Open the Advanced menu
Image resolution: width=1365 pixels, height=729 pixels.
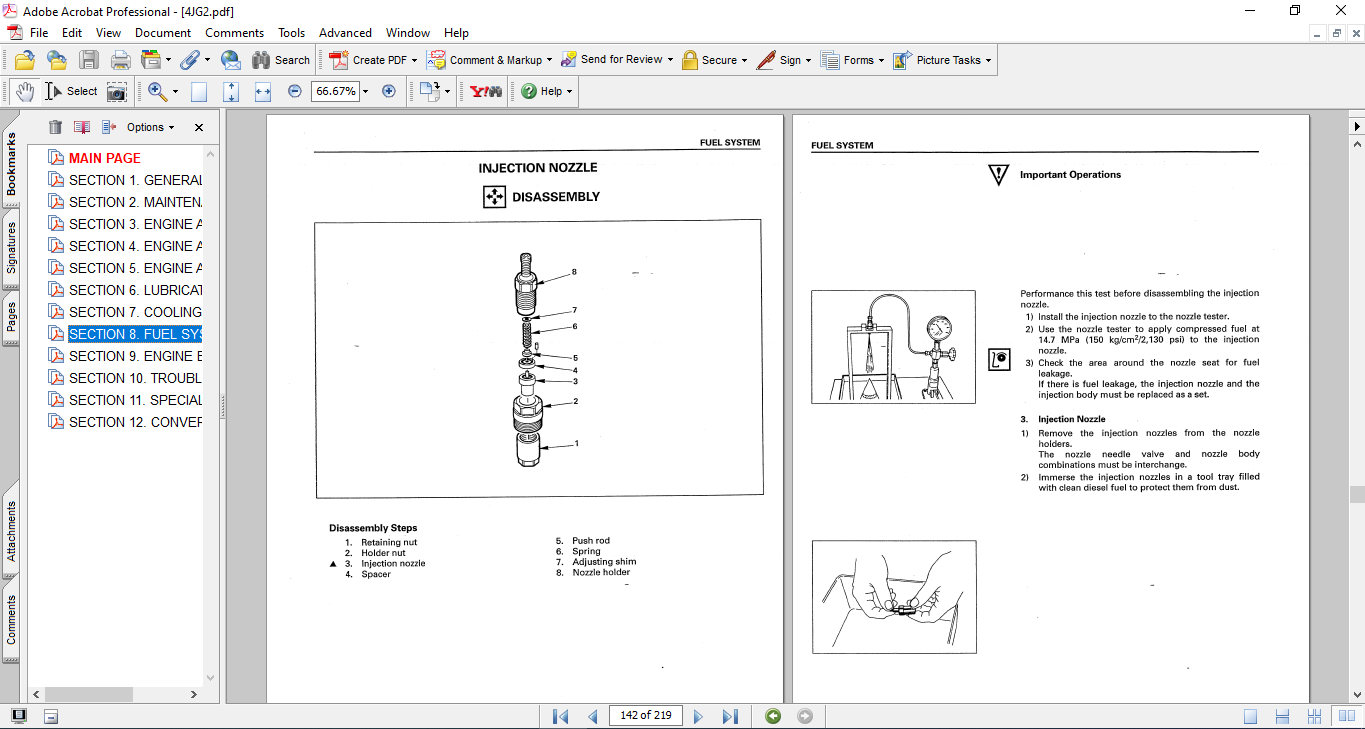[343, 33]
